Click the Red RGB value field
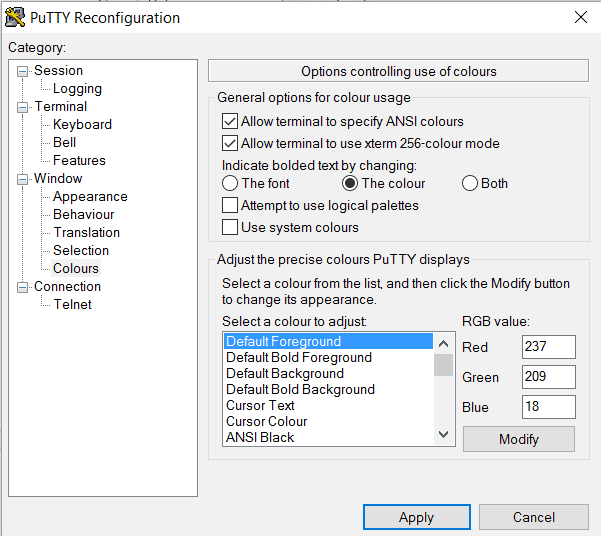 pos(548,346)
